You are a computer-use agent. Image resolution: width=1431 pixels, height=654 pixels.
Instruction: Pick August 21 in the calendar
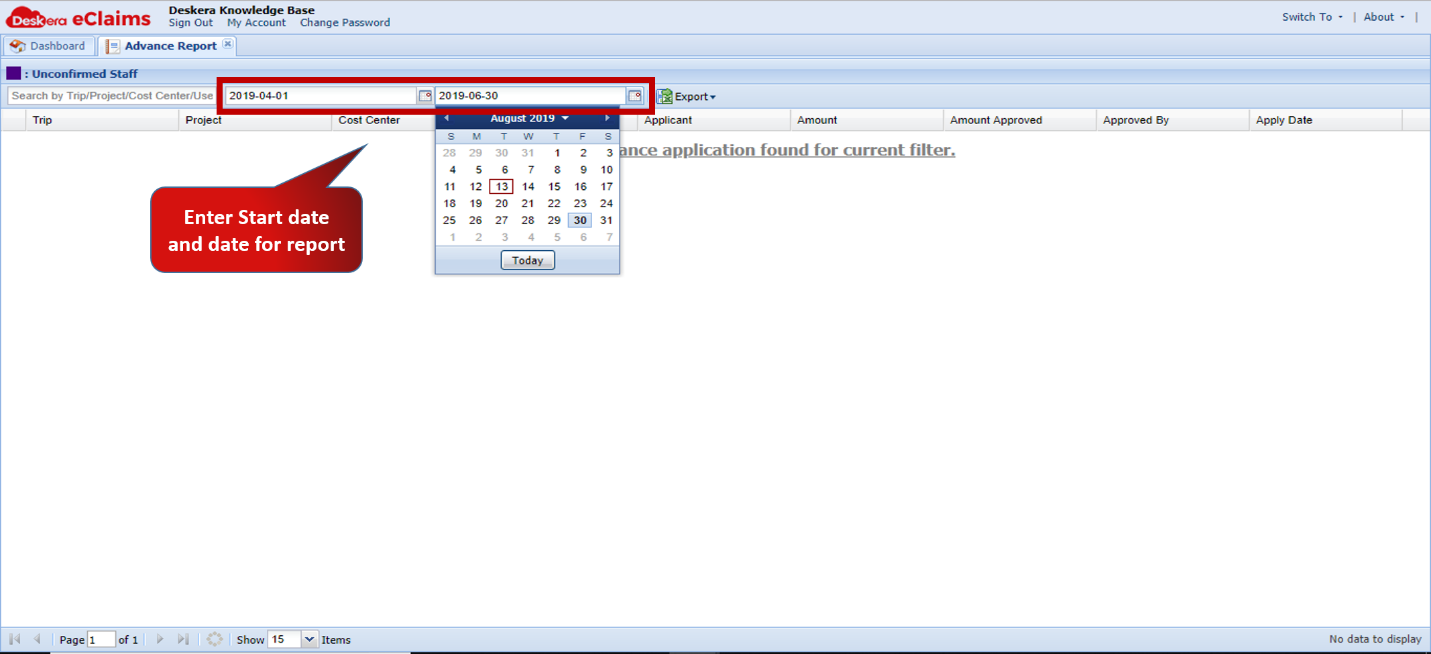(x=528, y=203)
